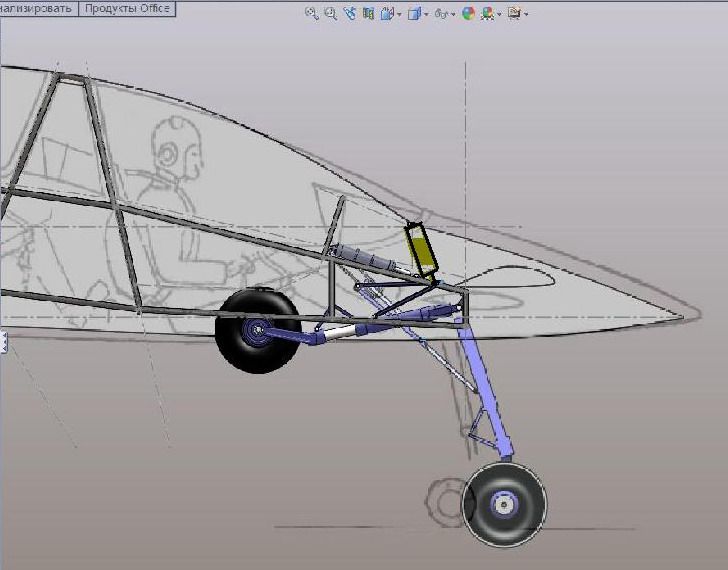Viewport: 728px width, 570px height.
Task: Click the Apply Scene icon
Action: (487, 14)
